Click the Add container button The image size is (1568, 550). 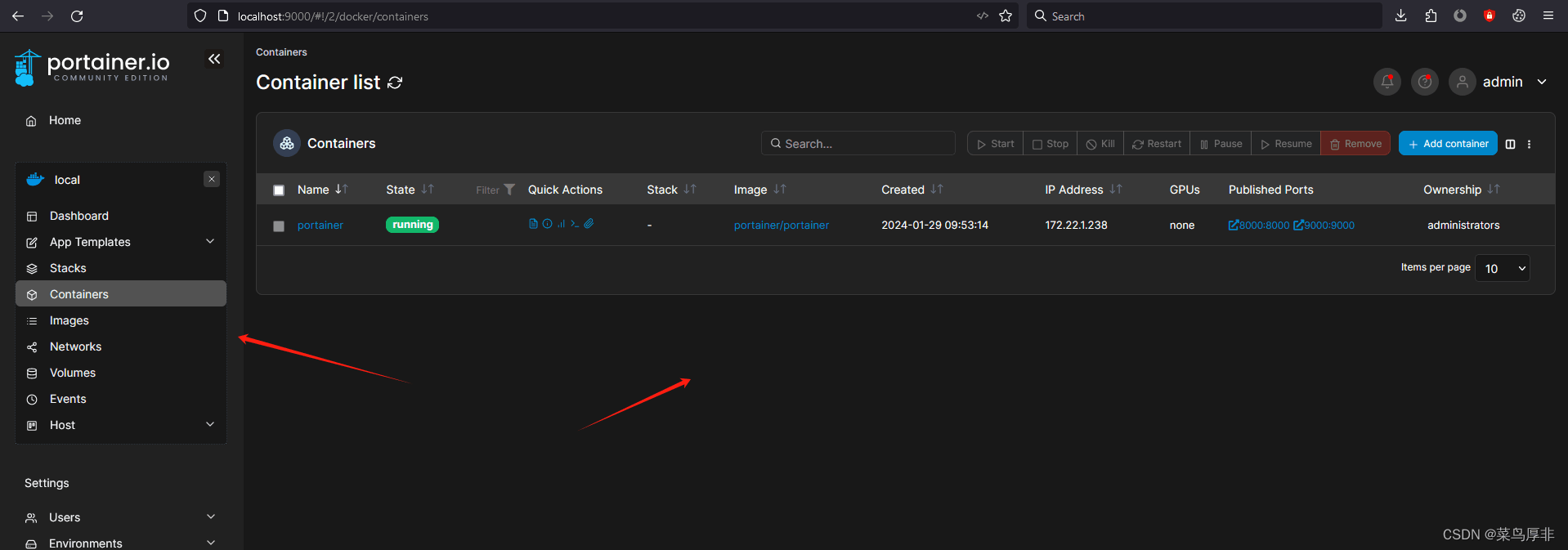coord(1448,143)
